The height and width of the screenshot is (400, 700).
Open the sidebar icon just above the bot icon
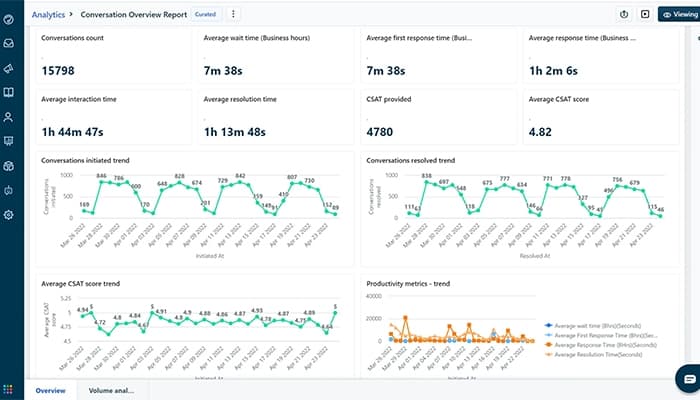[x=8, y=166]
